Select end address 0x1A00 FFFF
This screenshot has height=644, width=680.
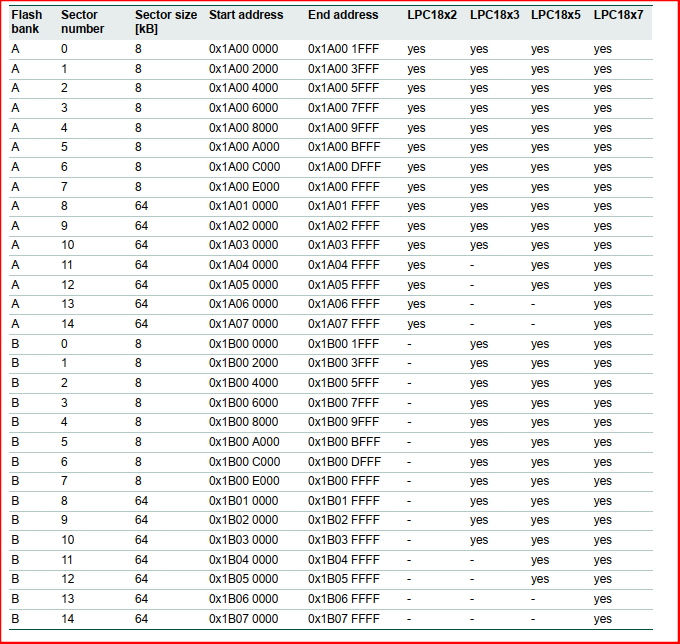[x=344, y=187]
